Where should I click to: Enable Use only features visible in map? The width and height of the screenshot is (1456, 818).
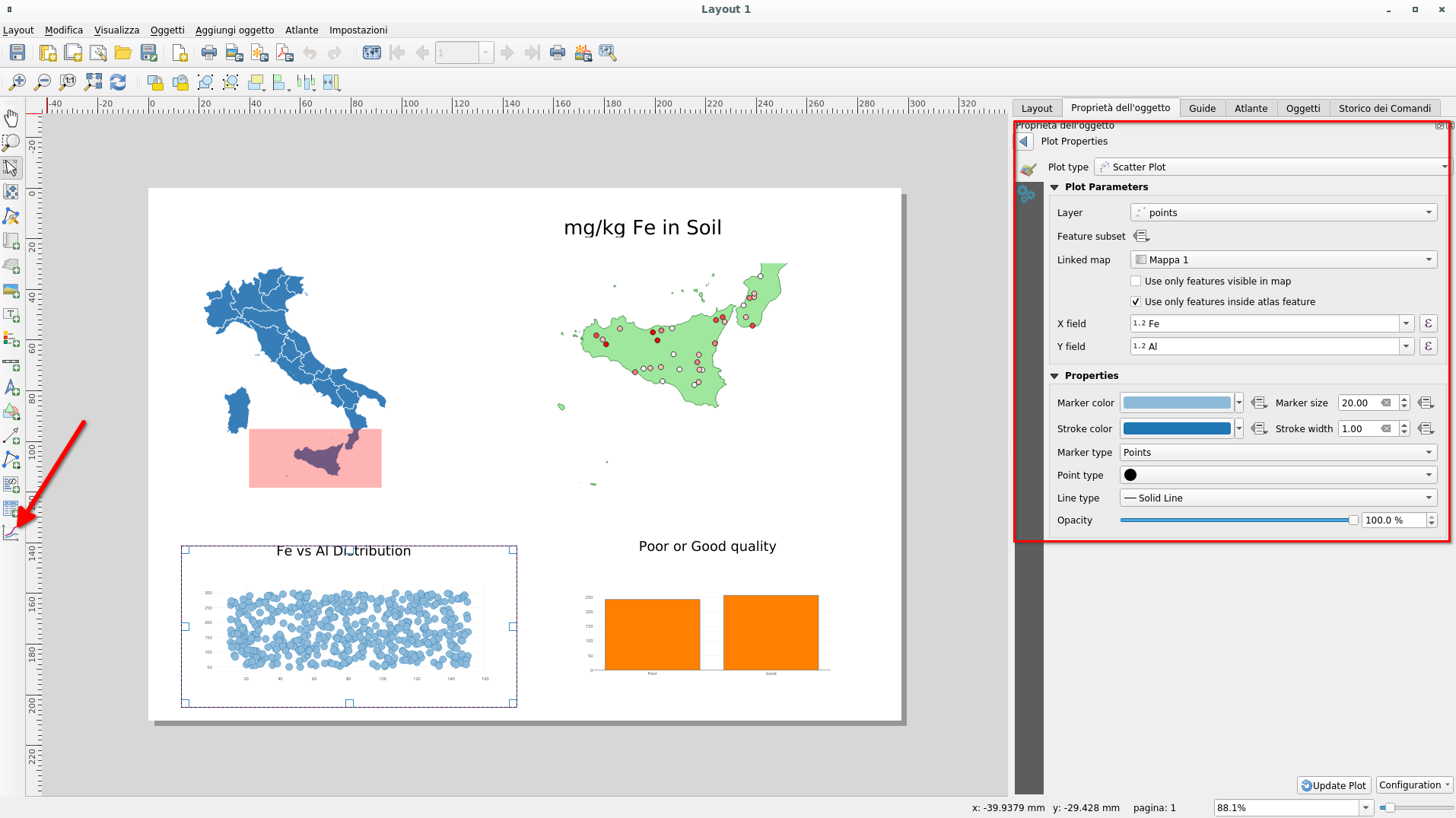(x=1137, y=281)
